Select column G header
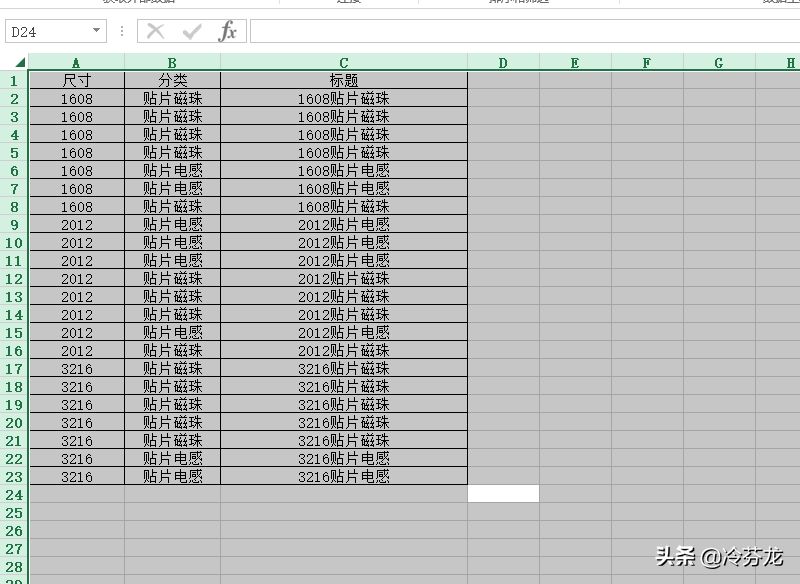The height and width of the screenshot is (584, 800). tap(718, 63)
